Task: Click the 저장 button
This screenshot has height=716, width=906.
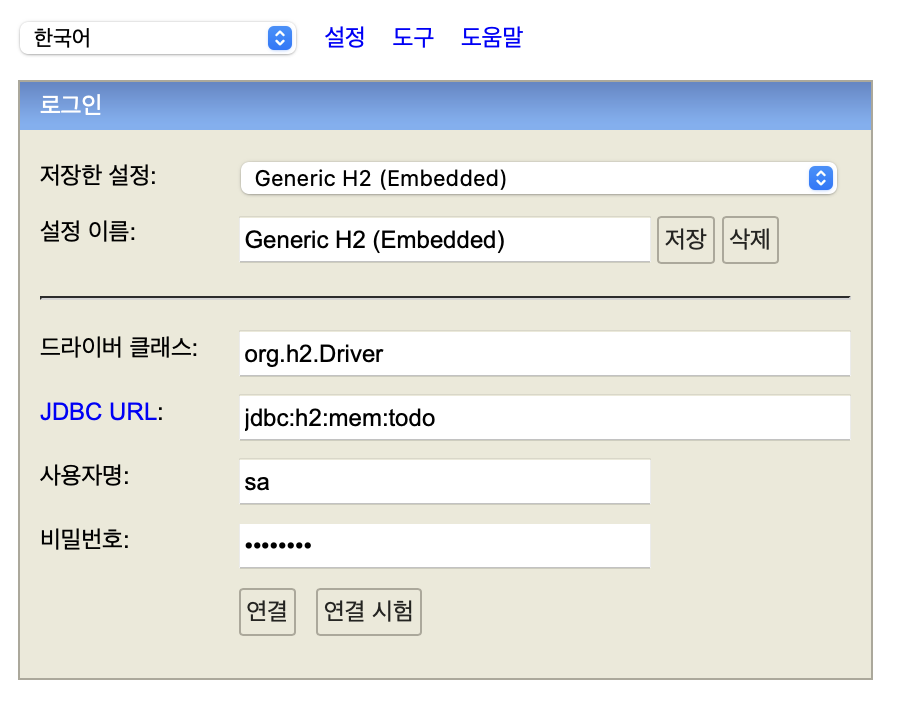Action: 686,239
